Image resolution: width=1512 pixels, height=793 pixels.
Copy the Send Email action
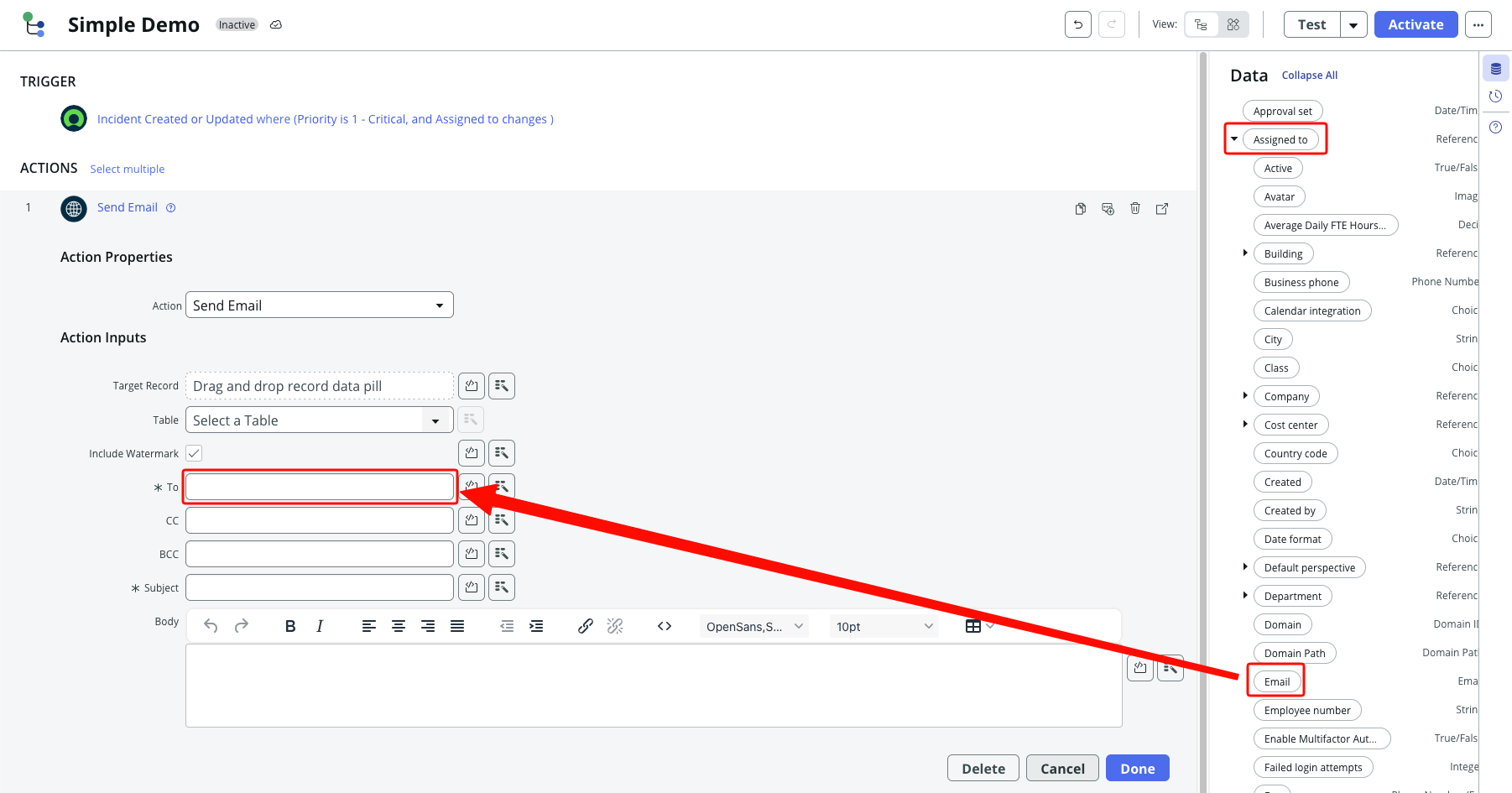(1081, 208)
